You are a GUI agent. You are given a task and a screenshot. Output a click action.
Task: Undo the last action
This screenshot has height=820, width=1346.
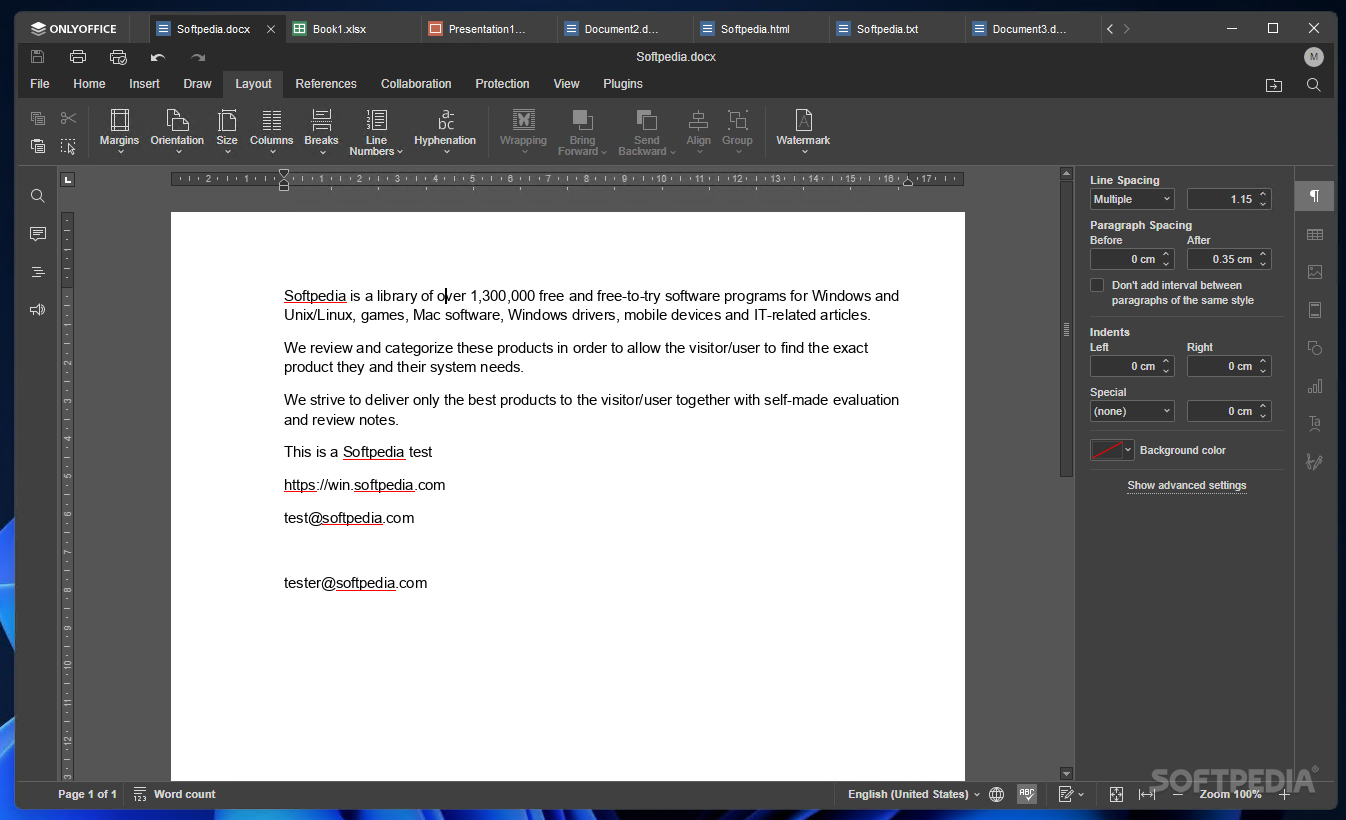pos(158,57)
